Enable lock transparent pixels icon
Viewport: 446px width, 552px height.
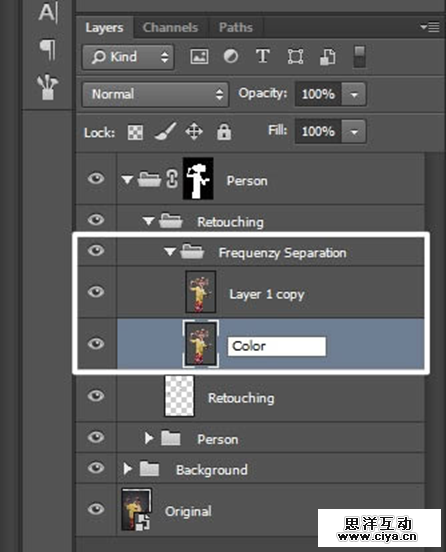tap(135, 132)
